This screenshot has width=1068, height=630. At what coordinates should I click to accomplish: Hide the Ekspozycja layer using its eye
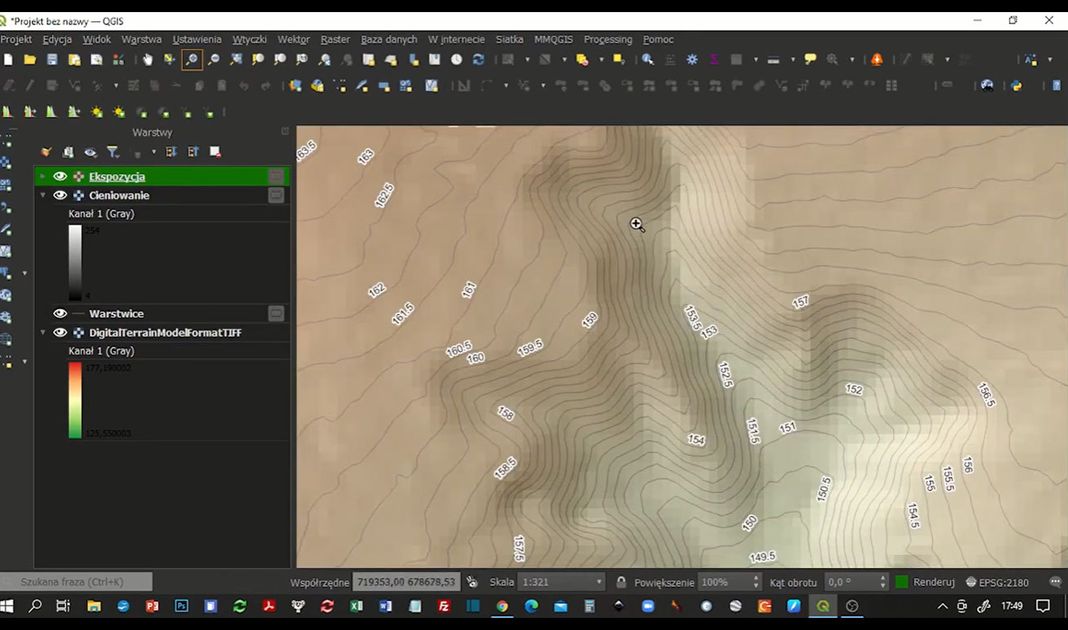click(60, 177)
